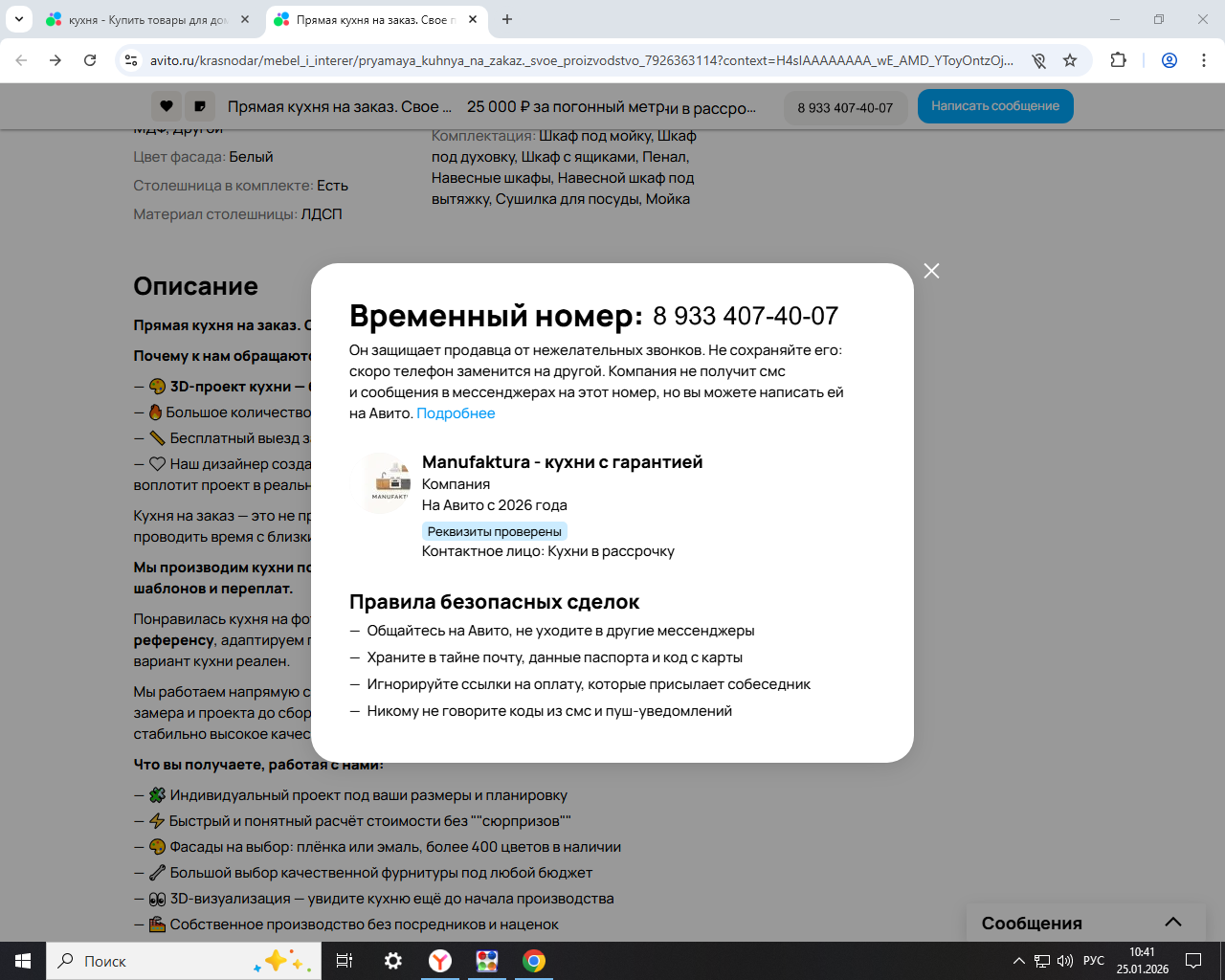Show hidden system tray icons

tap(1018, 961)
